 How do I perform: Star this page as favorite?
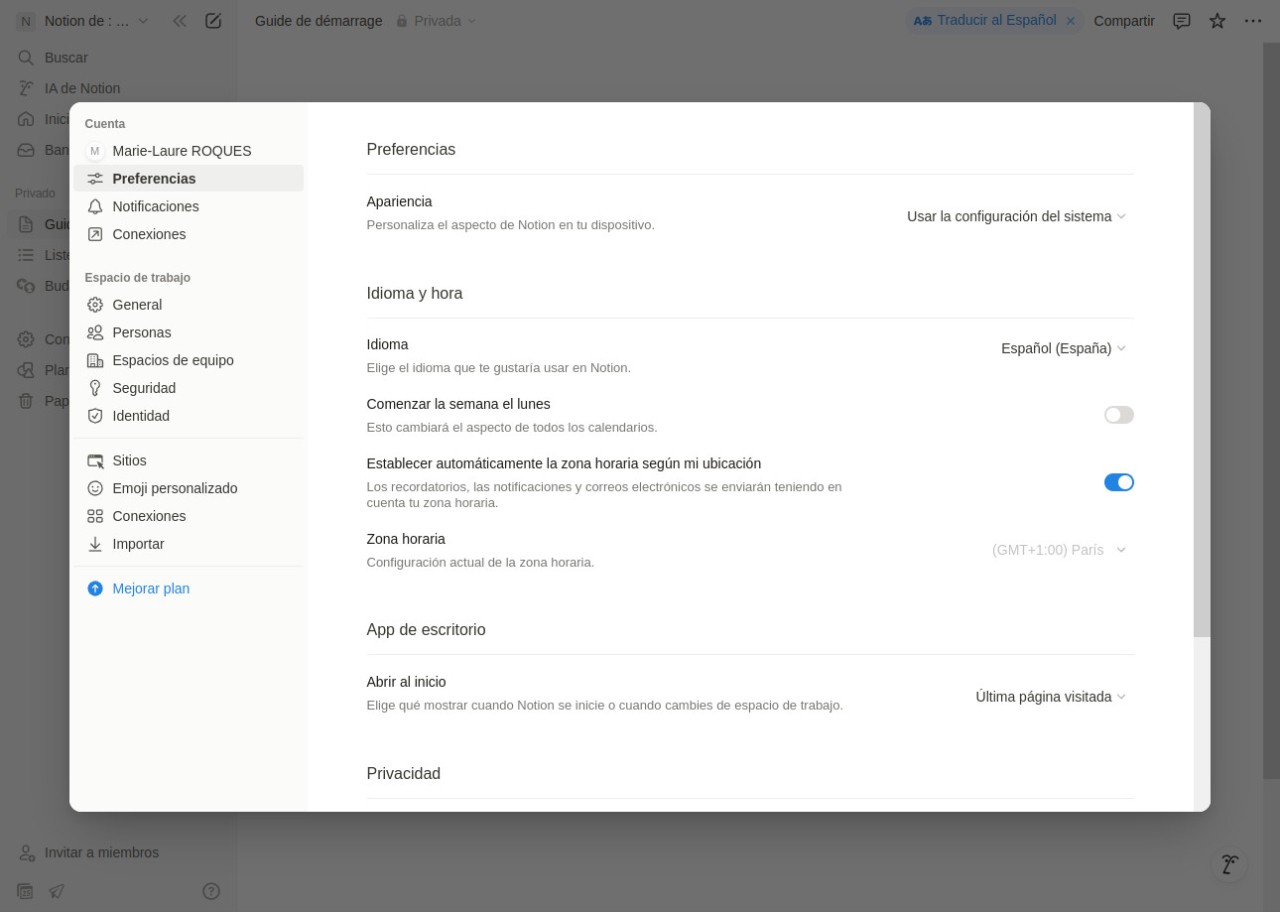[x=1217, y=21]
